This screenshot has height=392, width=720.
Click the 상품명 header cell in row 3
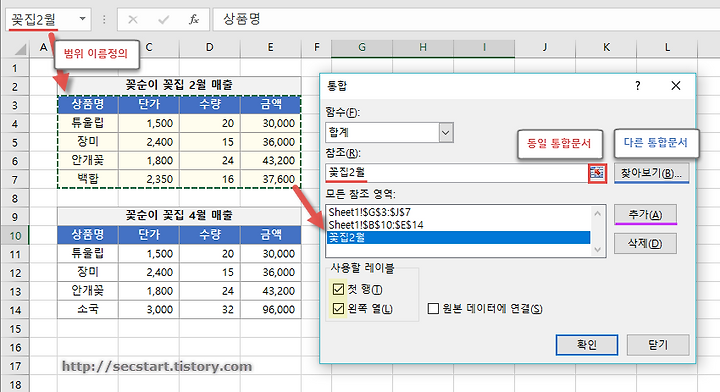[x=88, y=105]
